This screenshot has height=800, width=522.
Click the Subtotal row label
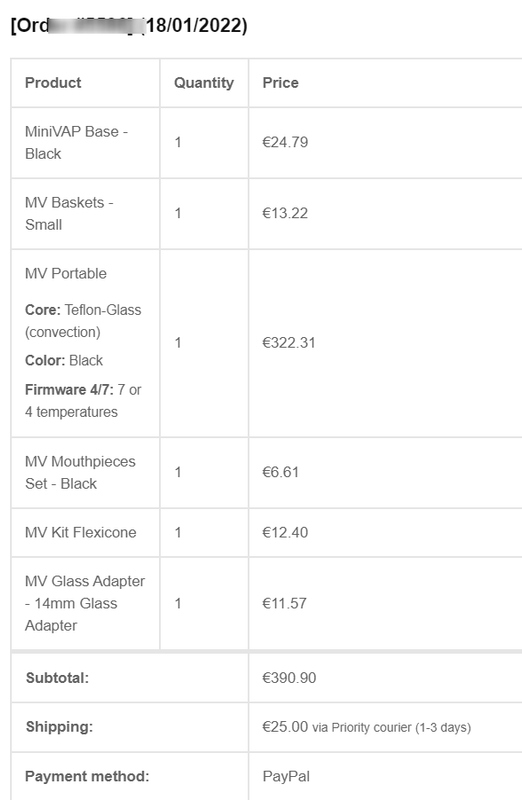coord(57,678)
